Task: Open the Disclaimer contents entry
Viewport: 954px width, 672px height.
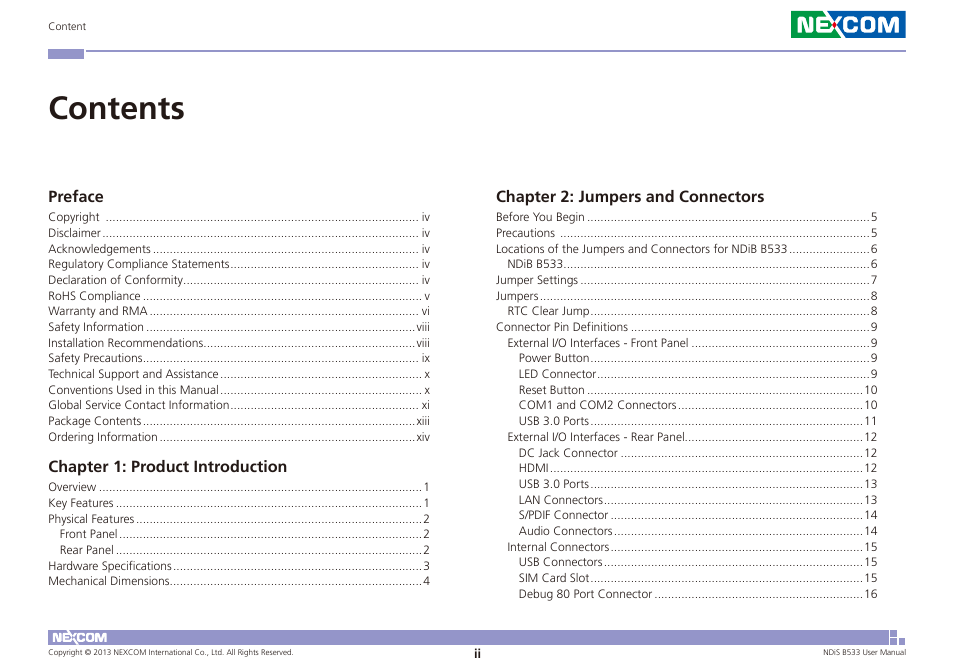Action: (x=239, y=233)
